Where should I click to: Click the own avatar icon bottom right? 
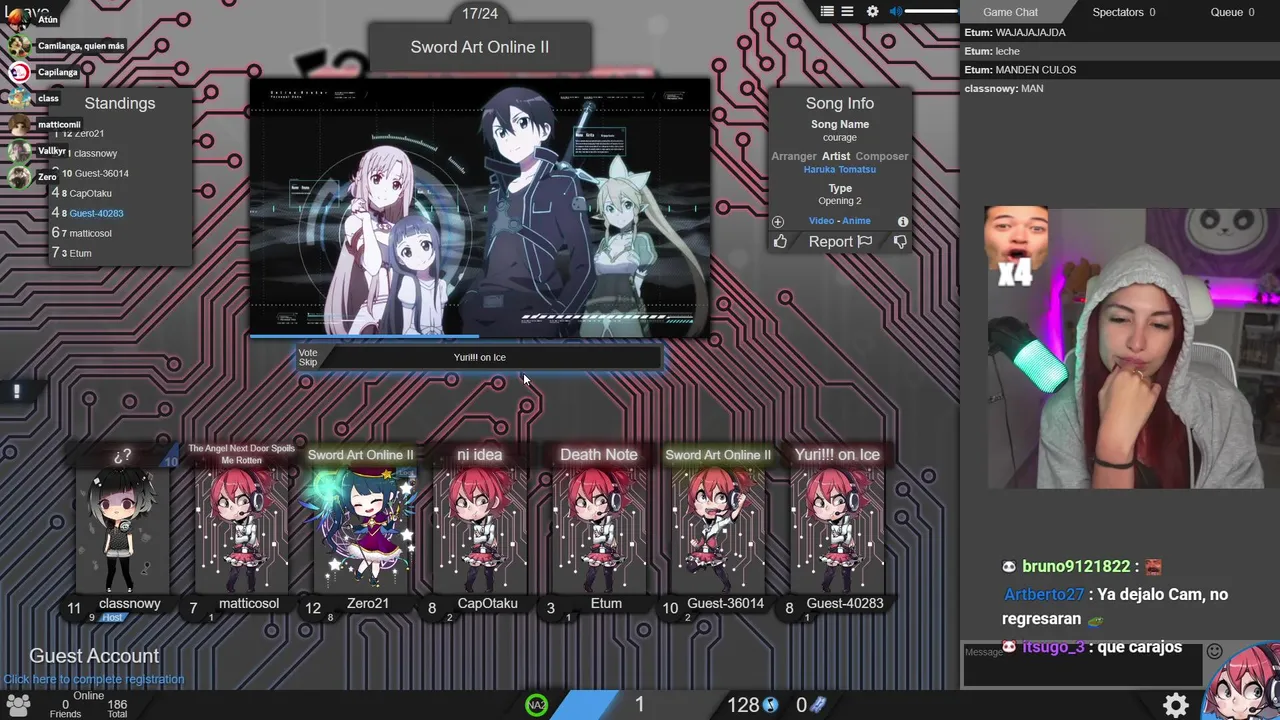click(x=1243, y=680)
